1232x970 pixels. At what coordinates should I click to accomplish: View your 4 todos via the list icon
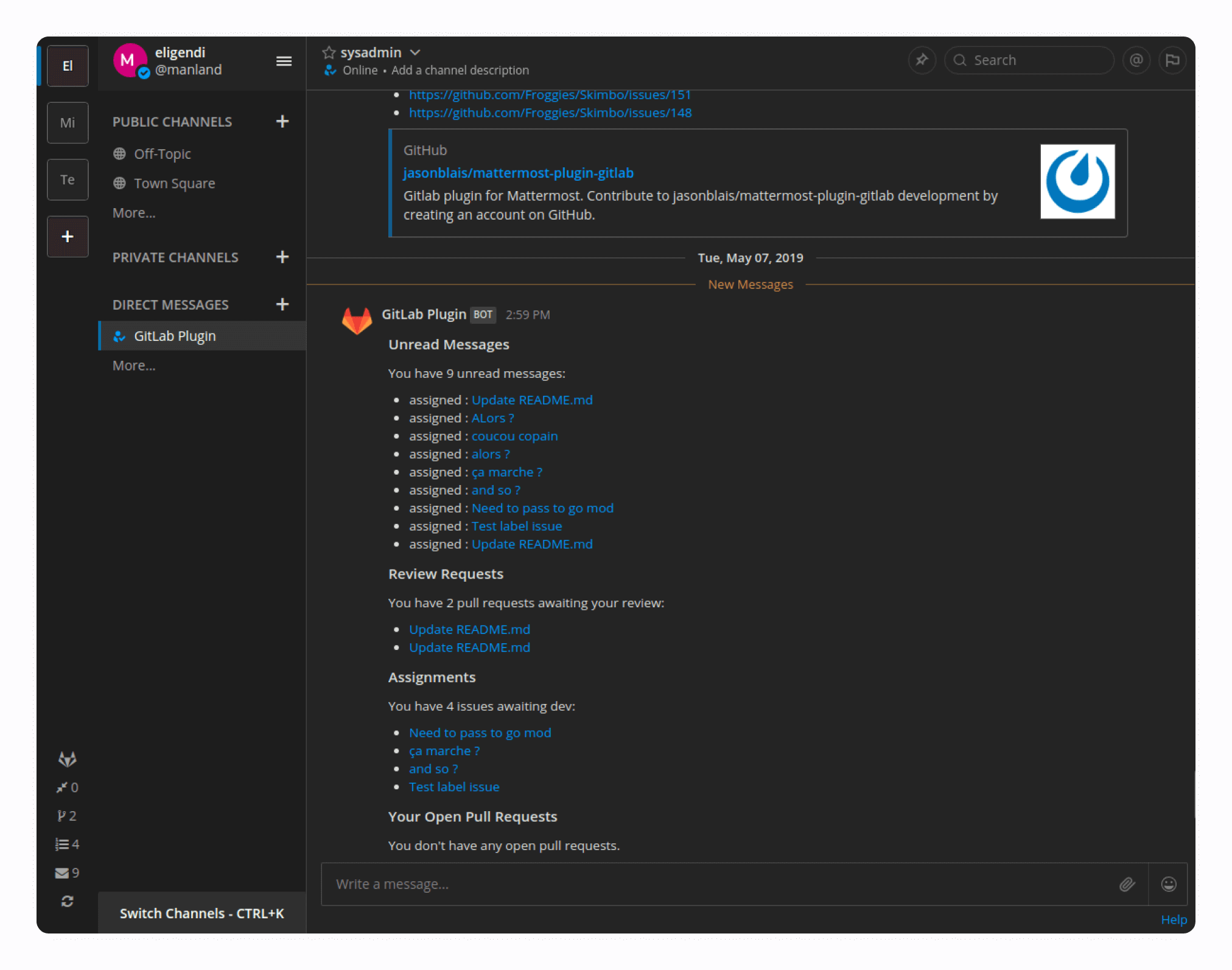(63, 844)
